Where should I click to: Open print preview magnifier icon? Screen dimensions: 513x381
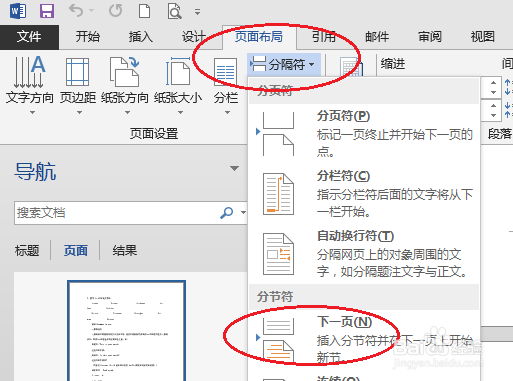point(174,12)
